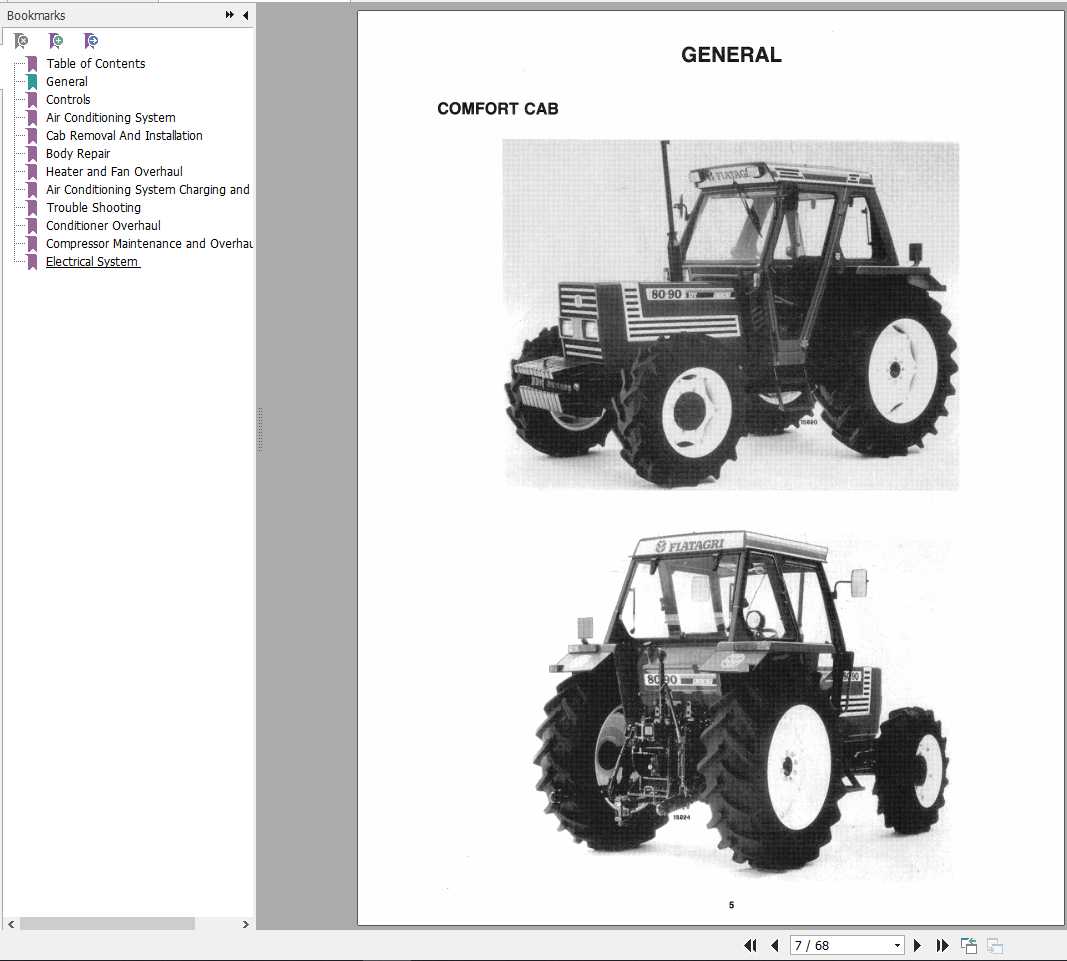Viewport: 1067px width, 961px height.
Task: Open Air Conditioning System Charging bookmark
Action: coord(148,190)
